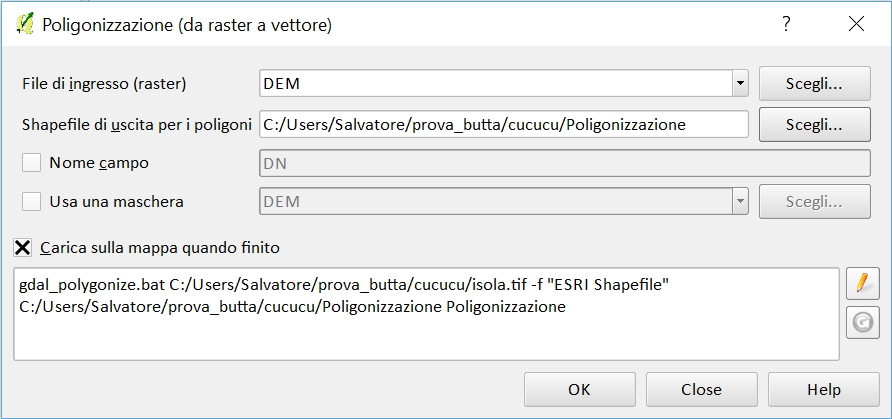Expand the mask layer DEM dropdown
This screenshot has height=419, width=892.
(739, 201)
